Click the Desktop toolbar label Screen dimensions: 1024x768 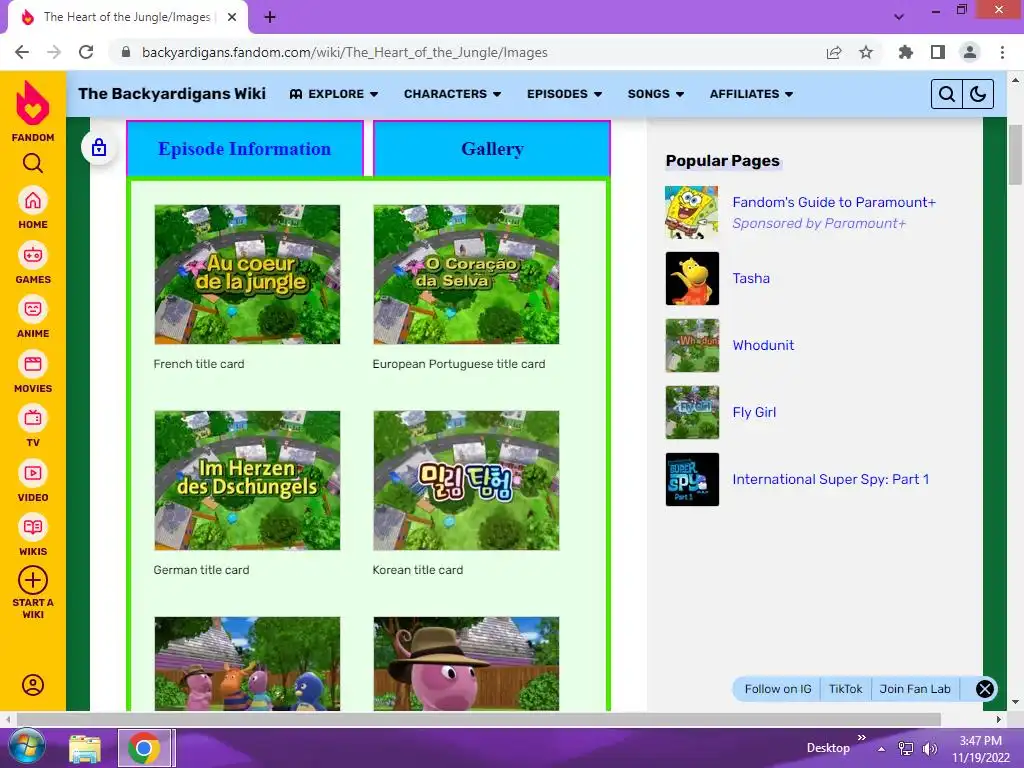click(x=828, y=748)
